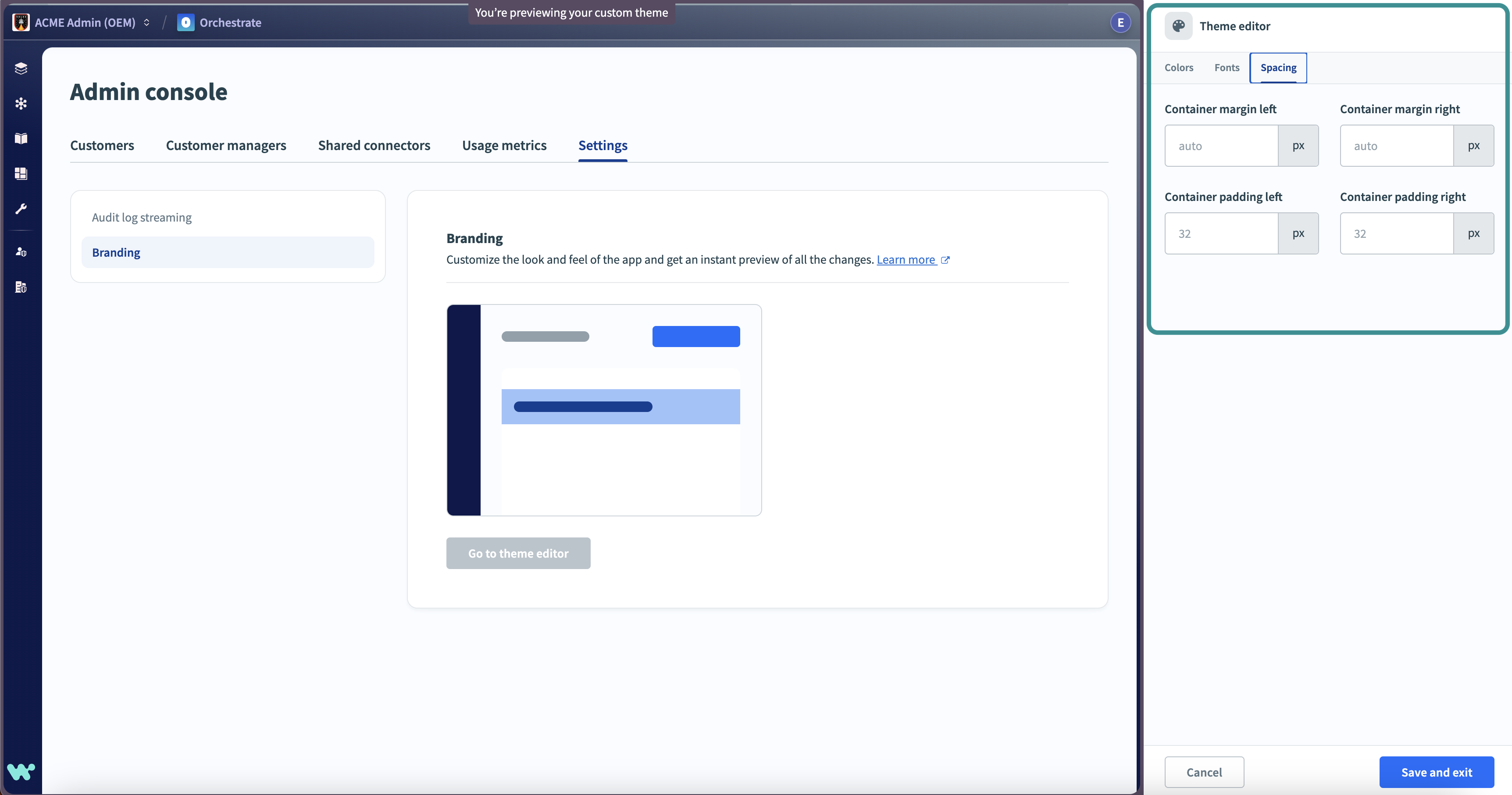Select Audit log streaming in settings list
The width and height of the screenshot is (1512, 795).
click(142, 217)
